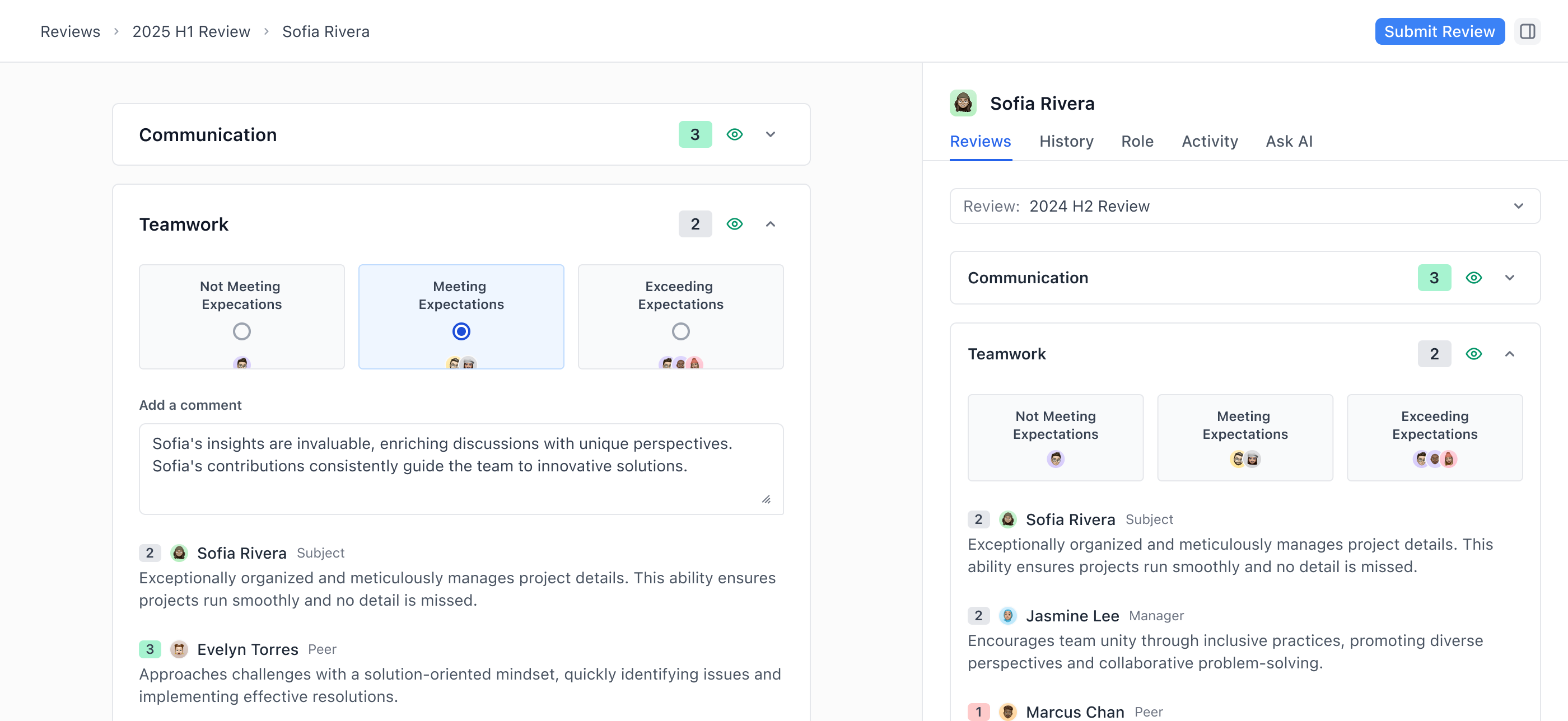1568x721 pixels.
Task: Click Sofia Rivera's avatar beside her Subject comment
Action: point(179,553)
